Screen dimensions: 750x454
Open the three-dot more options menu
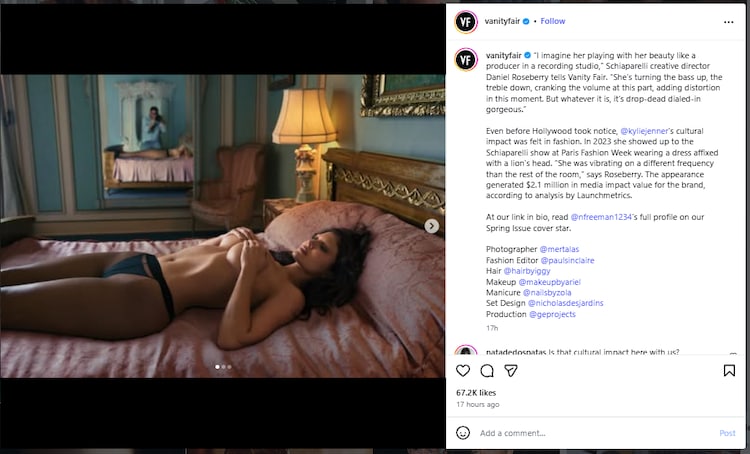click(728, 22)
